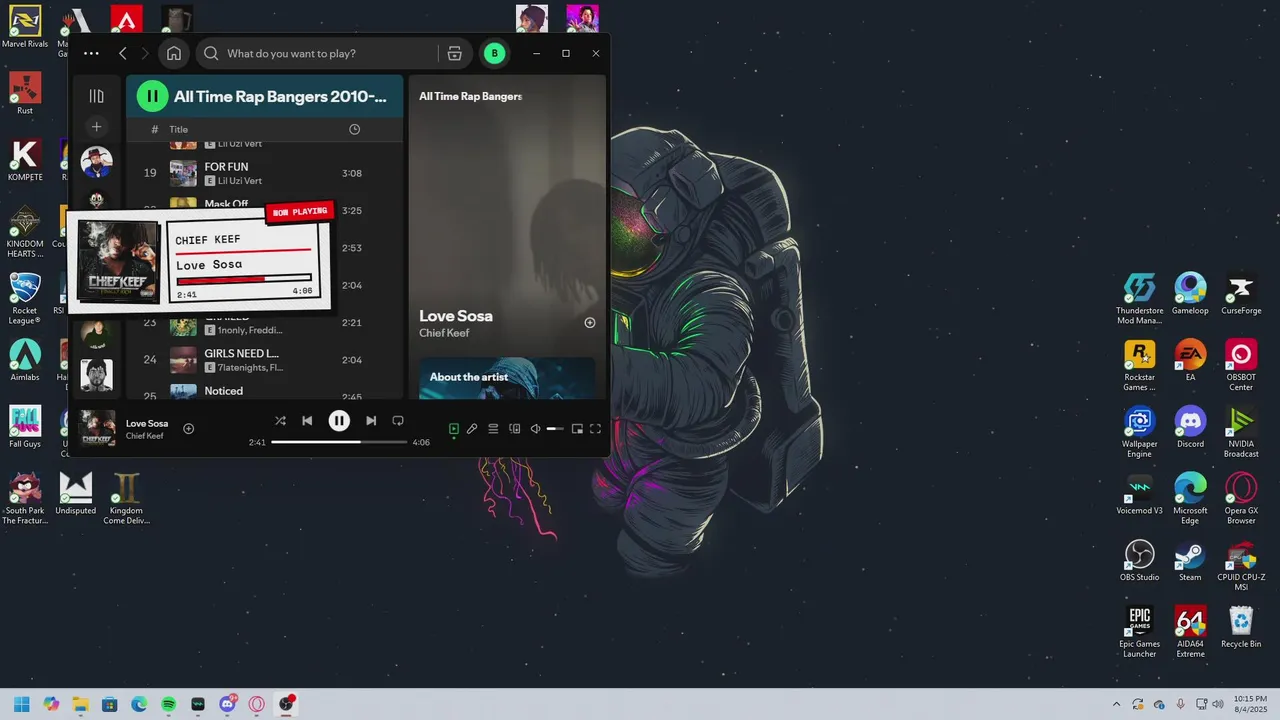Image resolution: width=1280 pixels, height=720 pixels.
Task: Enter full screen player icon
Action: click(595, 428)
